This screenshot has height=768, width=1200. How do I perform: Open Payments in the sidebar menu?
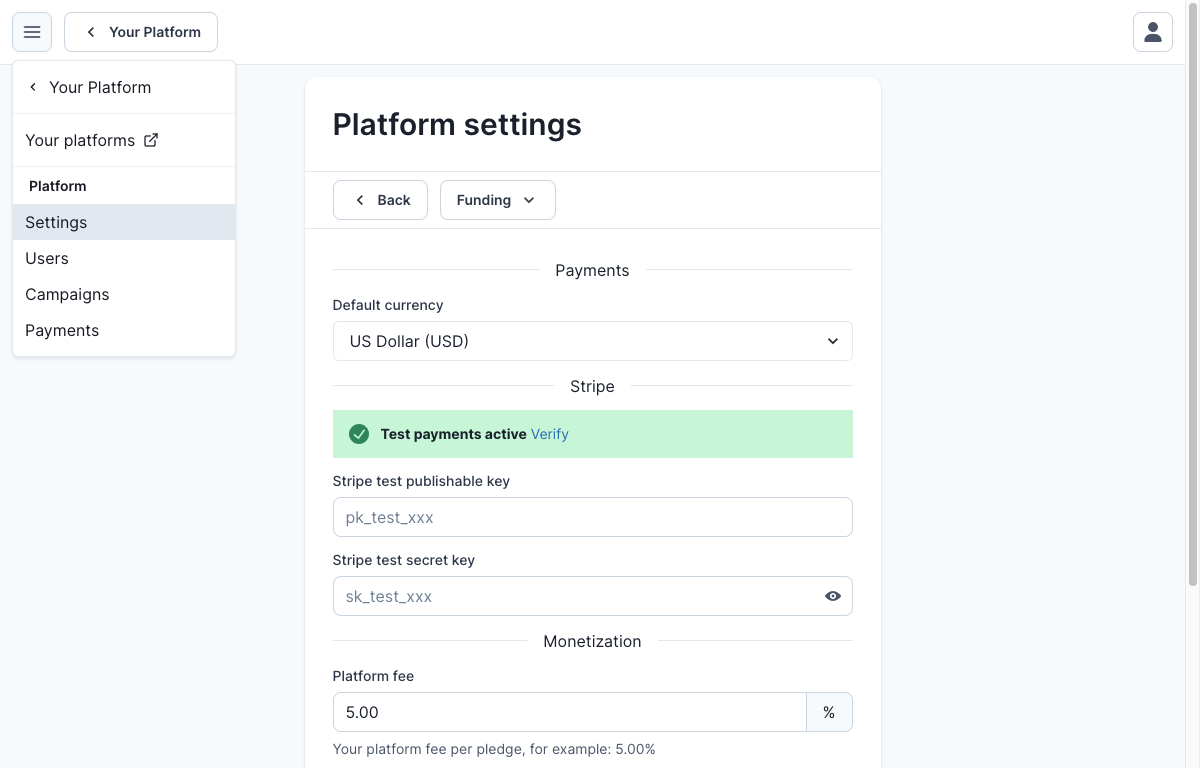124,330
